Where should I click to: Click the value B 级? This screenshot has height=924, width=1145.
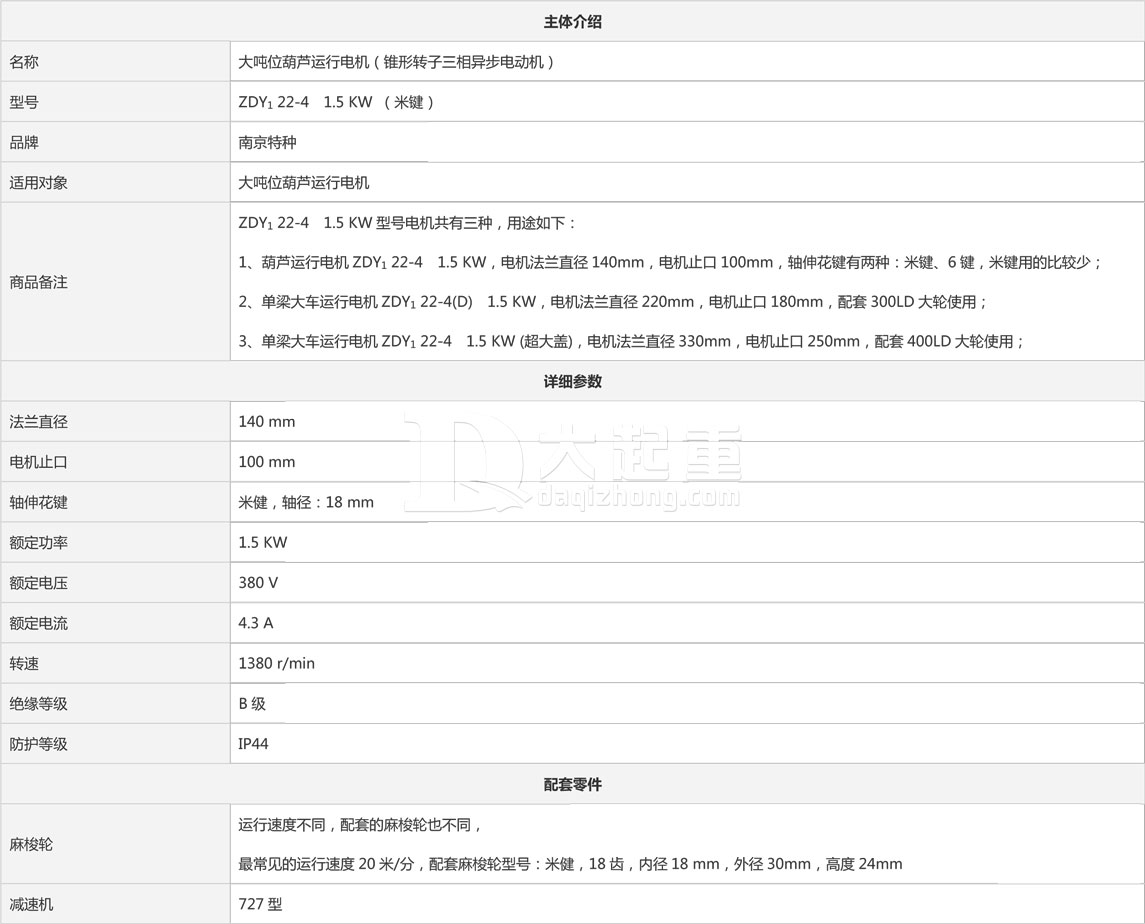coord(252,703)
